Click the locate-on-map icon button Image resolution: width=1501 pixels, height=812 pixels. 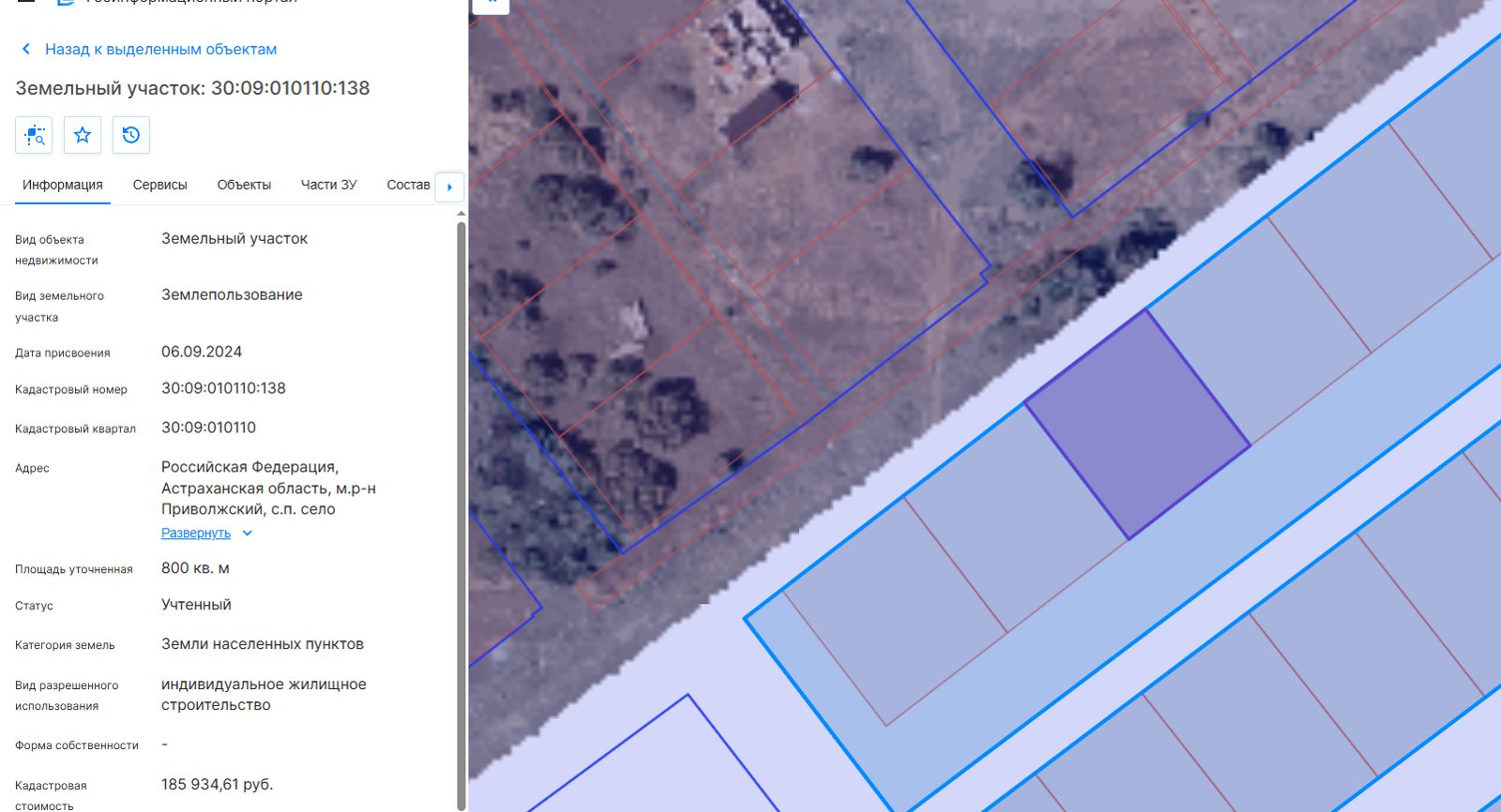point(34,135)
